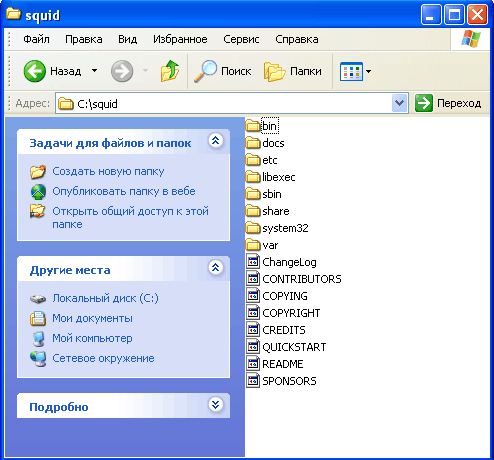Select the README file icon

pos(253,364)
